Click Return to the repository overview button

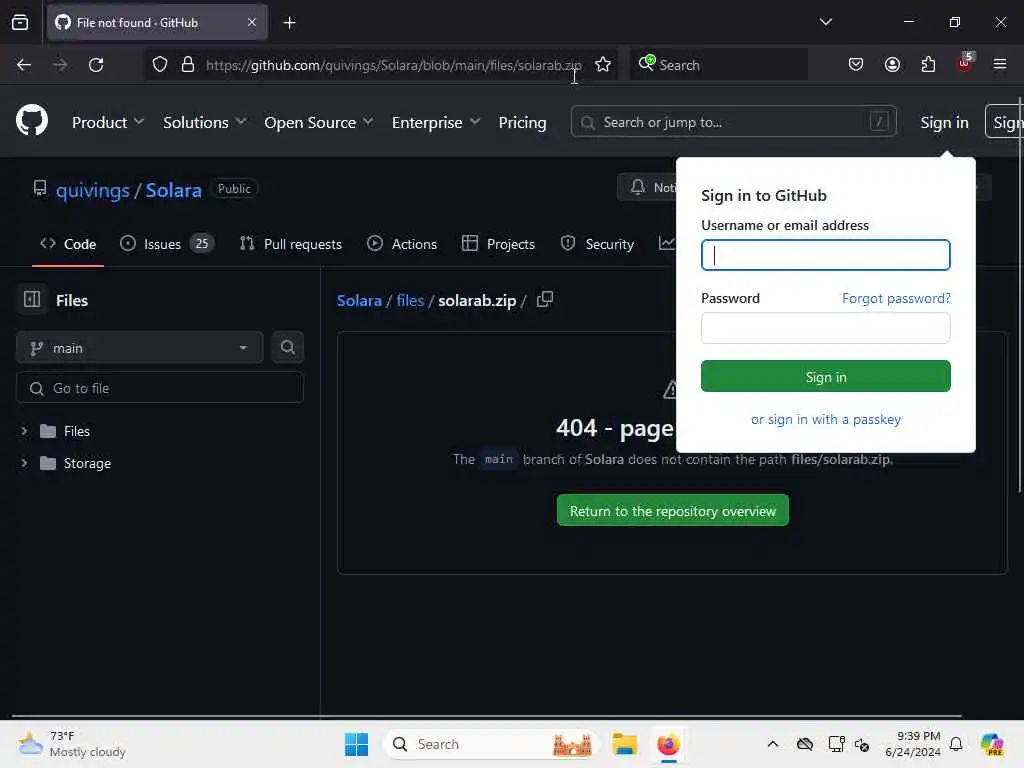(x=673, y=511)
